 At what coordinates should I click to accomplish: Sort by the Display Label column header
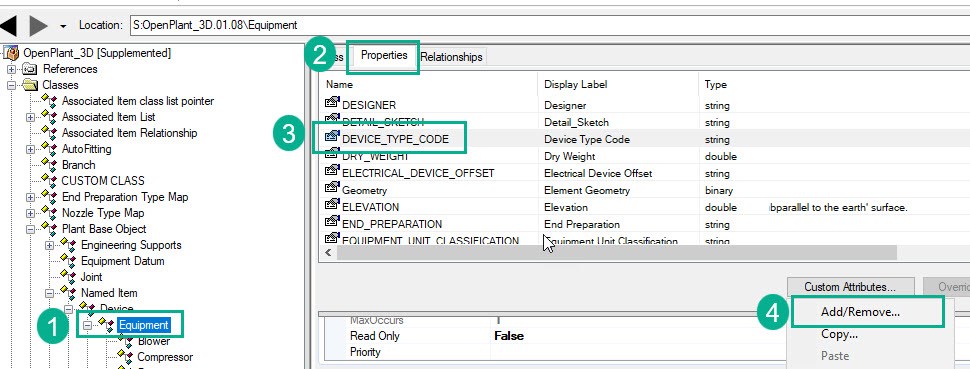tap(619, 84)
